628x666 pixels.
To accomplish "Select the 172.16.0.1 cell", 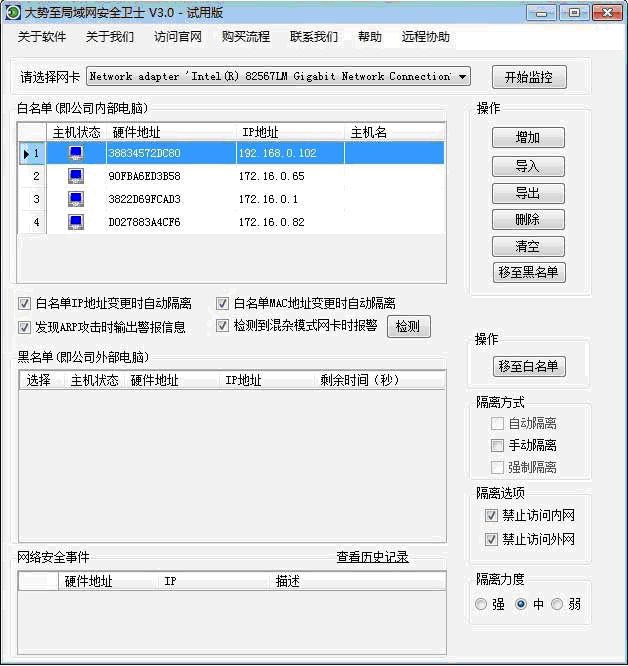I will [x=290, y=199].
